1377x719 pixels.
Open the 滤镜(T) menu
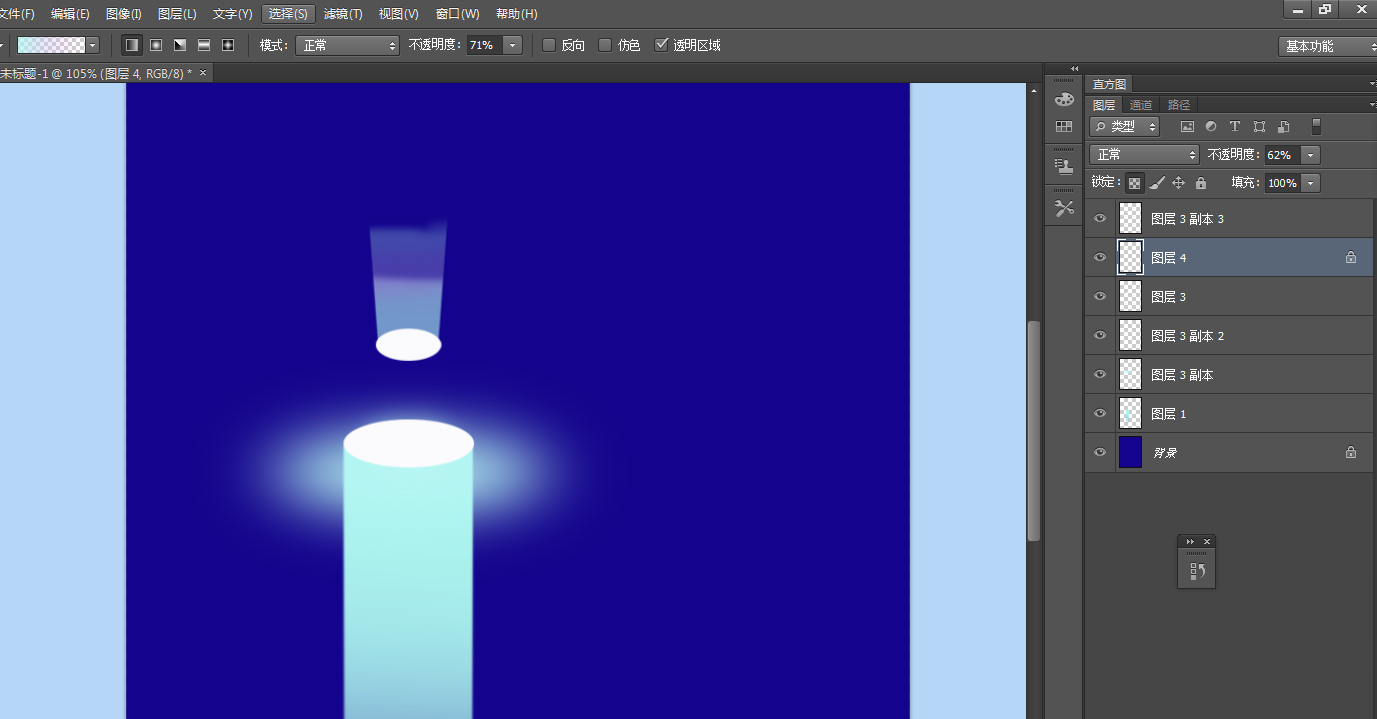(343, 14)
